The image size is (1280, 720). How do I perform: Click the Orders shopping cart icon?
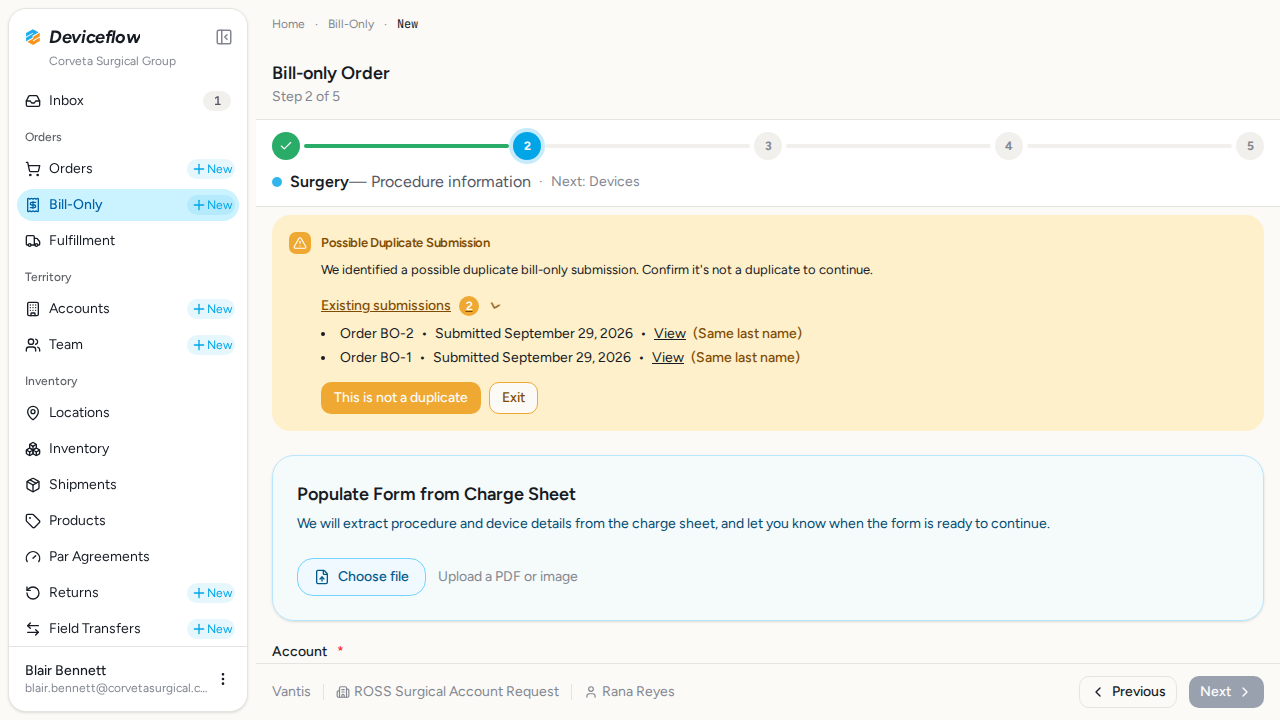33,169
